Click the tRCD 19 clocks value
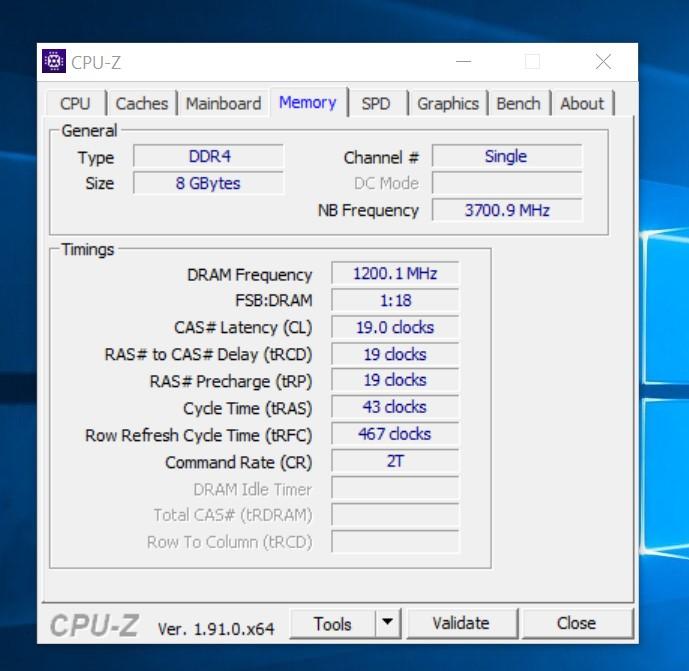 tap(395, 354)
